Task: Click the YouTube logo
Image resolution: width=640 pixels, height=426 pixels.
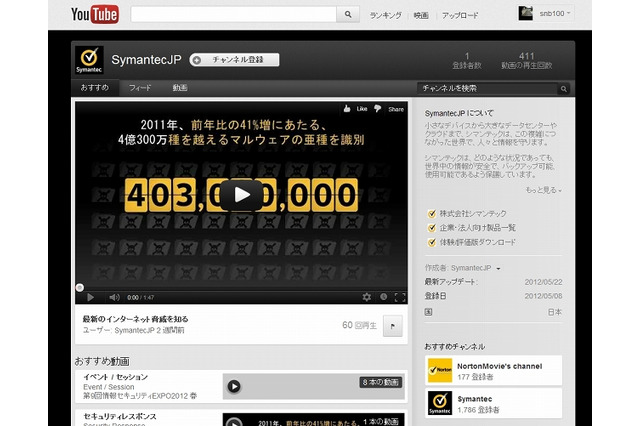Action: [95, 15]
